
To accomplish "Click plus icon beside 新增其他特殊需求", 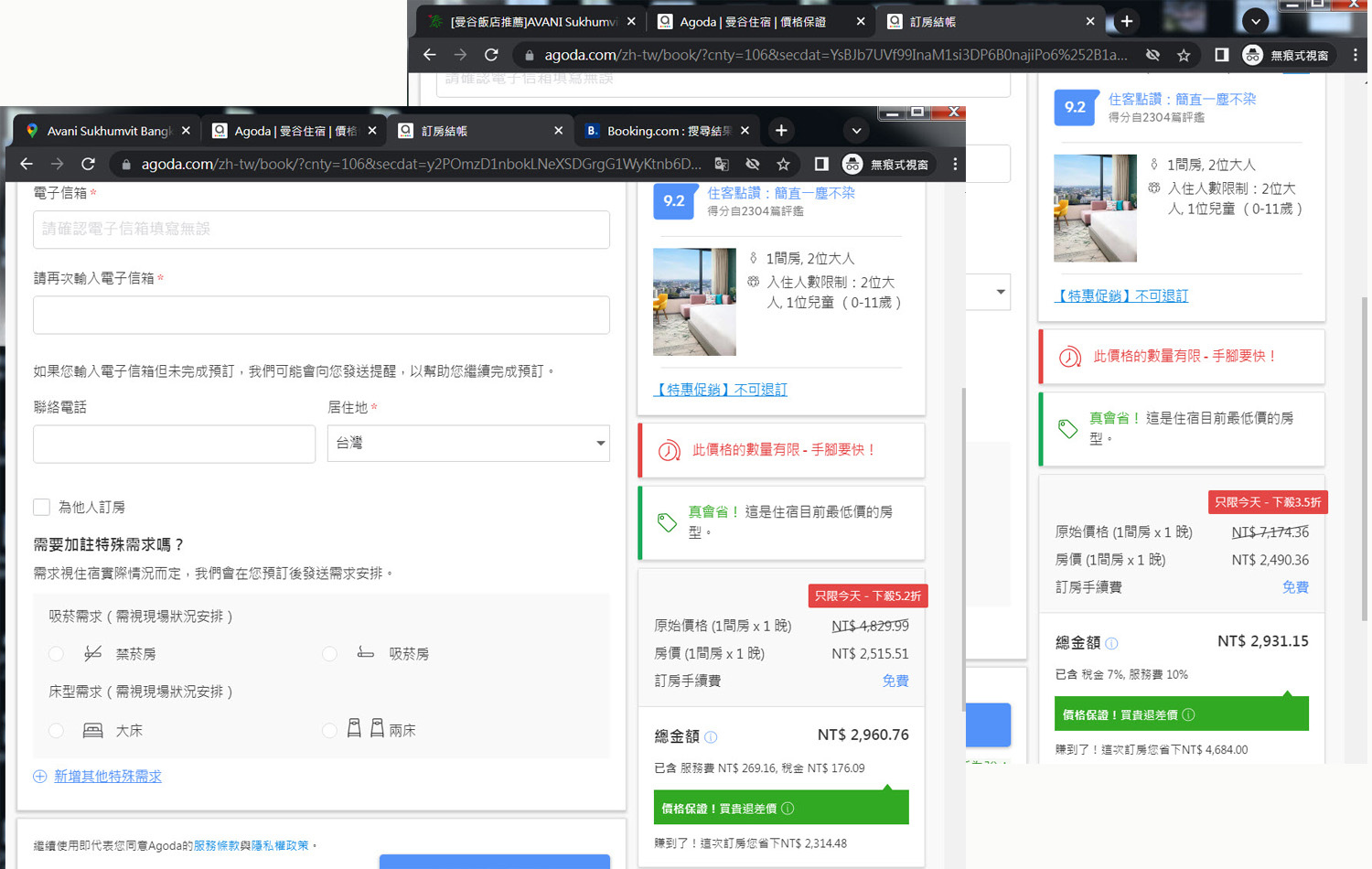I will click(x=40, y=777).
